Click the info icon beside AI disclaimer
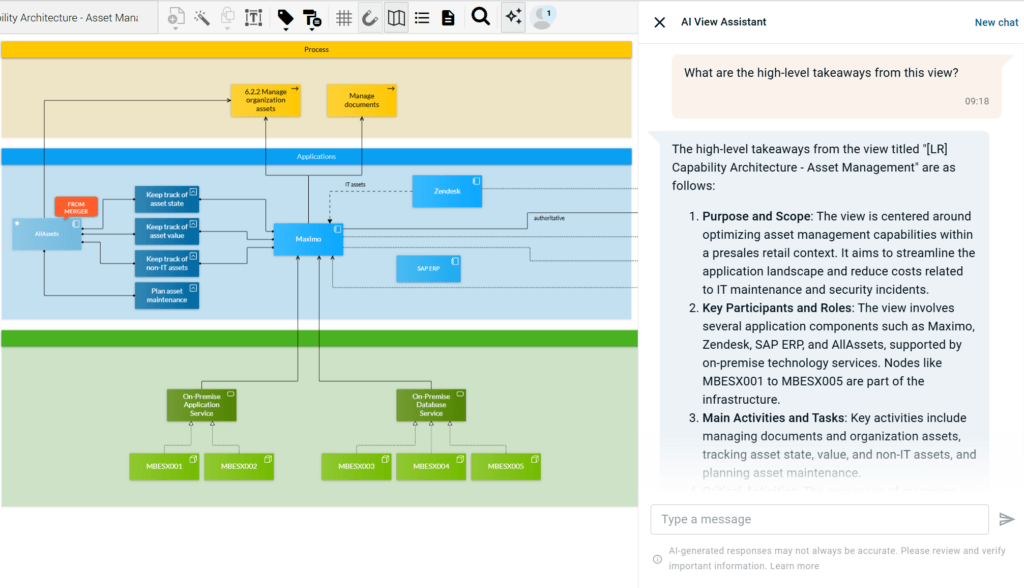The image size is (1024, 588). pos(658,559)
